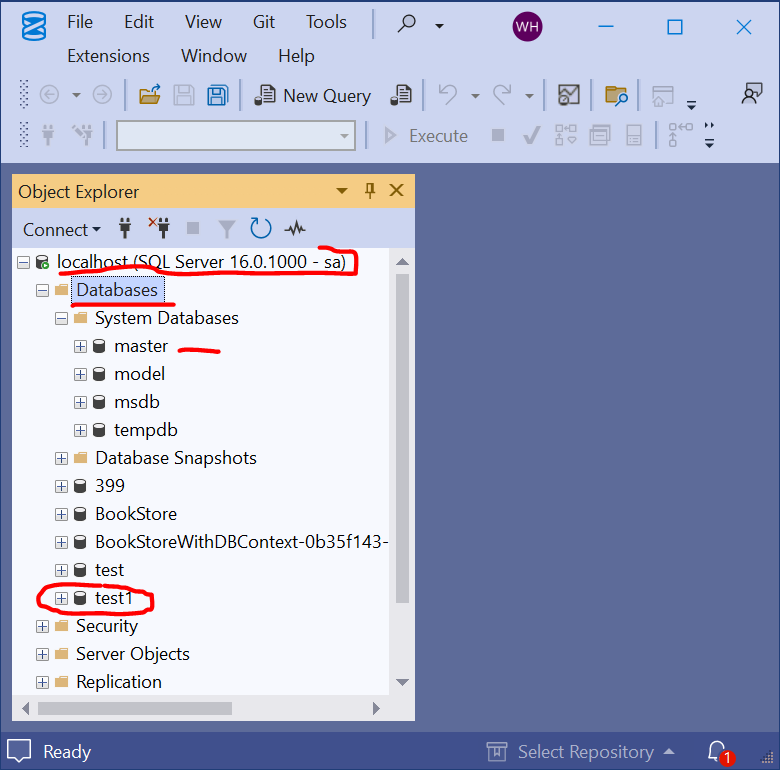The height and width of the screenshot is (770, 780).
Task: Expand the tempdb database node
Action: pos(80,430)
